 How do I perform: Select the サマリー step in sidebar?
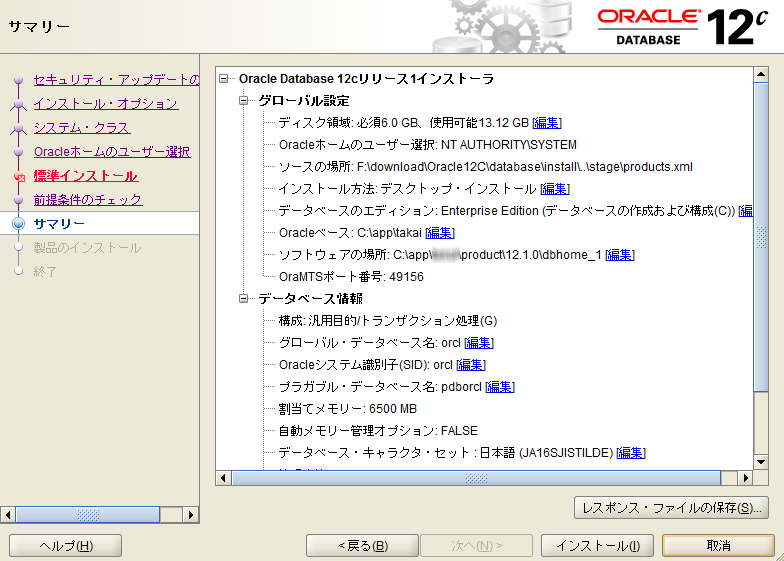pyautogui.click(x=59, y=224)
